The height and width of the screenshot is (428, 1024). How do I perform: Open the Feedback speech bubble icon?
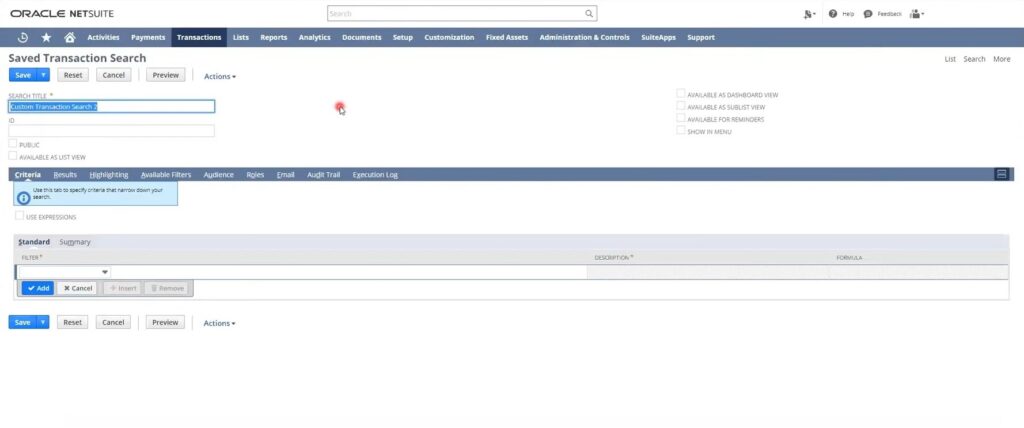coord(868,14)
